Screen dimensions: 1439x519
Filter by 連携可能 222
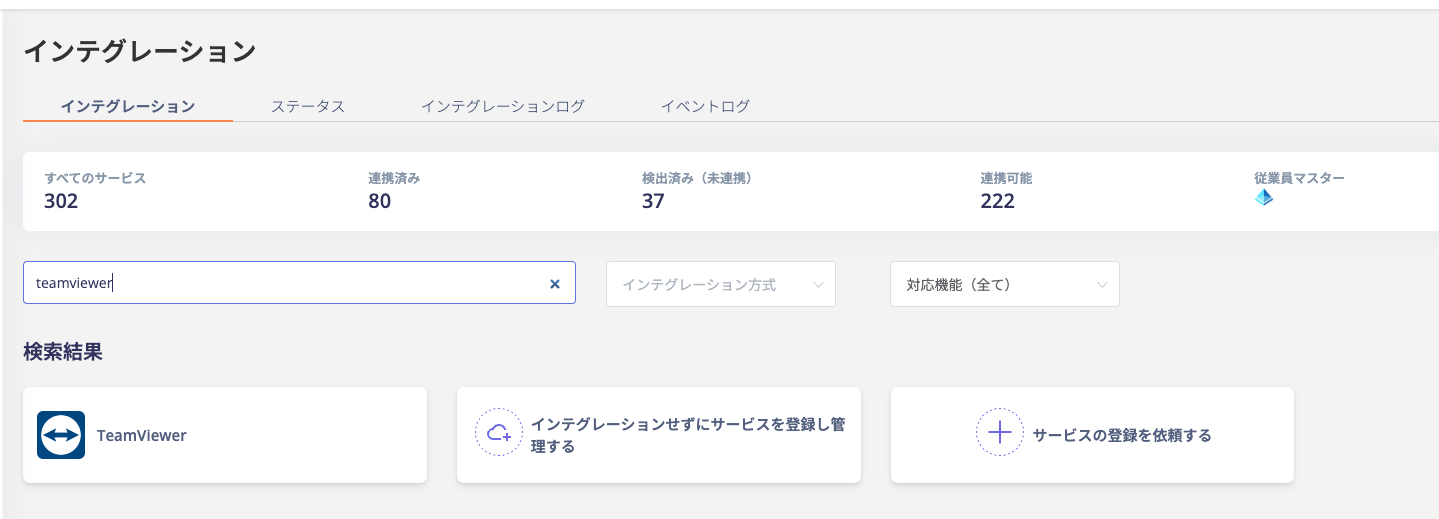click(1006, 191)
